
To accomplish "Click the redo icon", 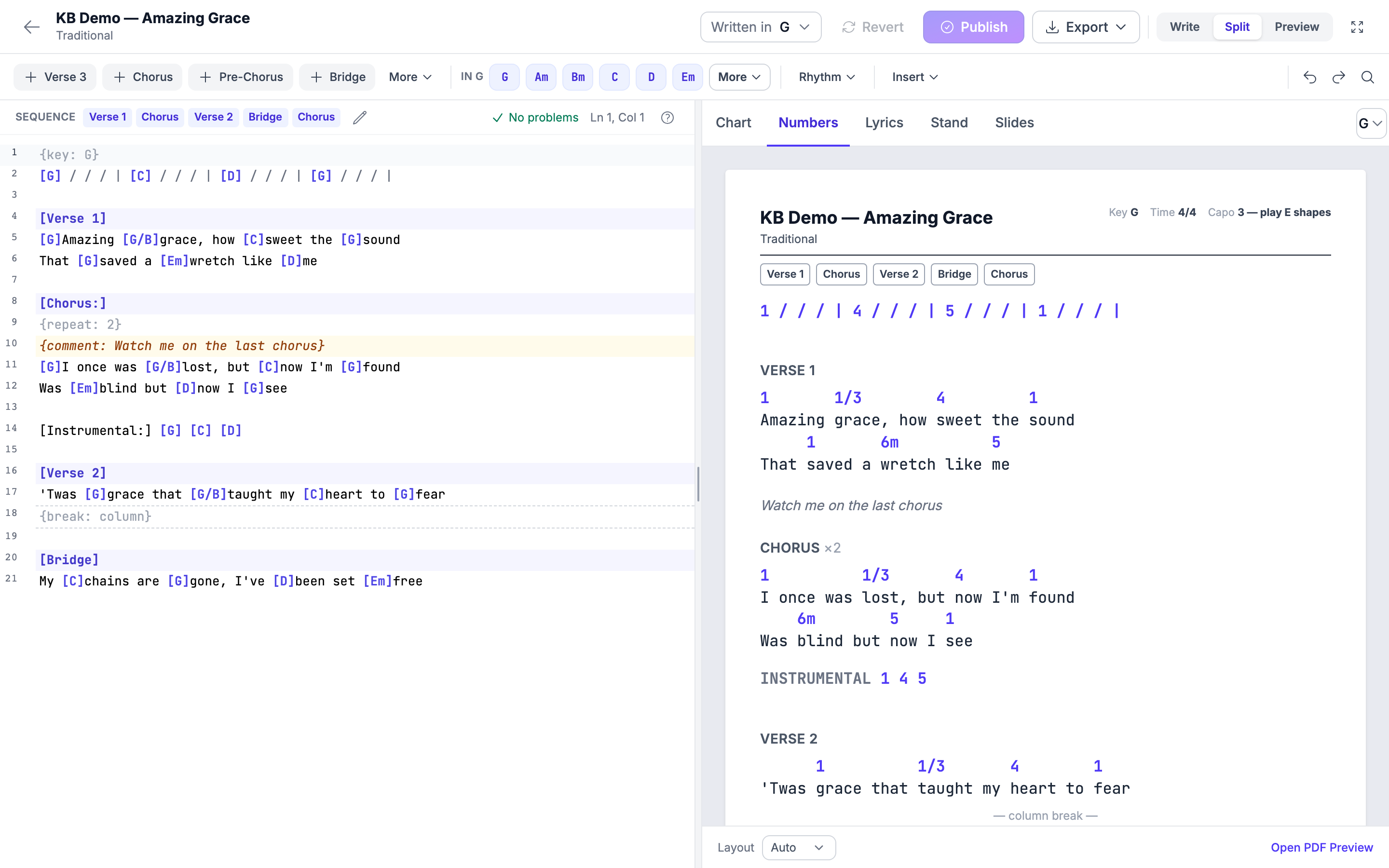I will 1338,77.
